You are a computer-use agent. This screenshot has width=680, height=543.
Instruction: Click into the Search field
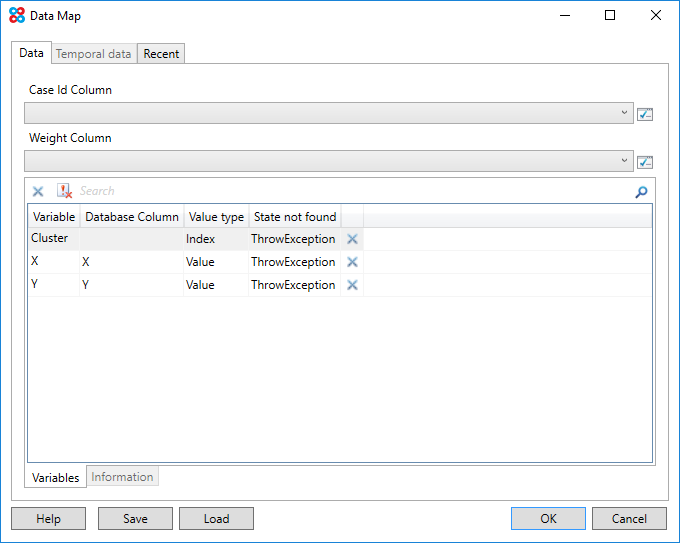point(350,192)
